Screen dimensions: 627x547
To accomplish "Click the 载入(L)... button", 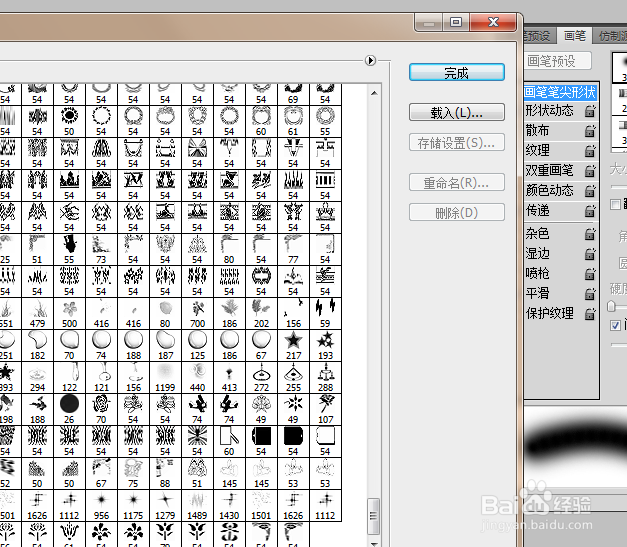I will pos(457,112).
